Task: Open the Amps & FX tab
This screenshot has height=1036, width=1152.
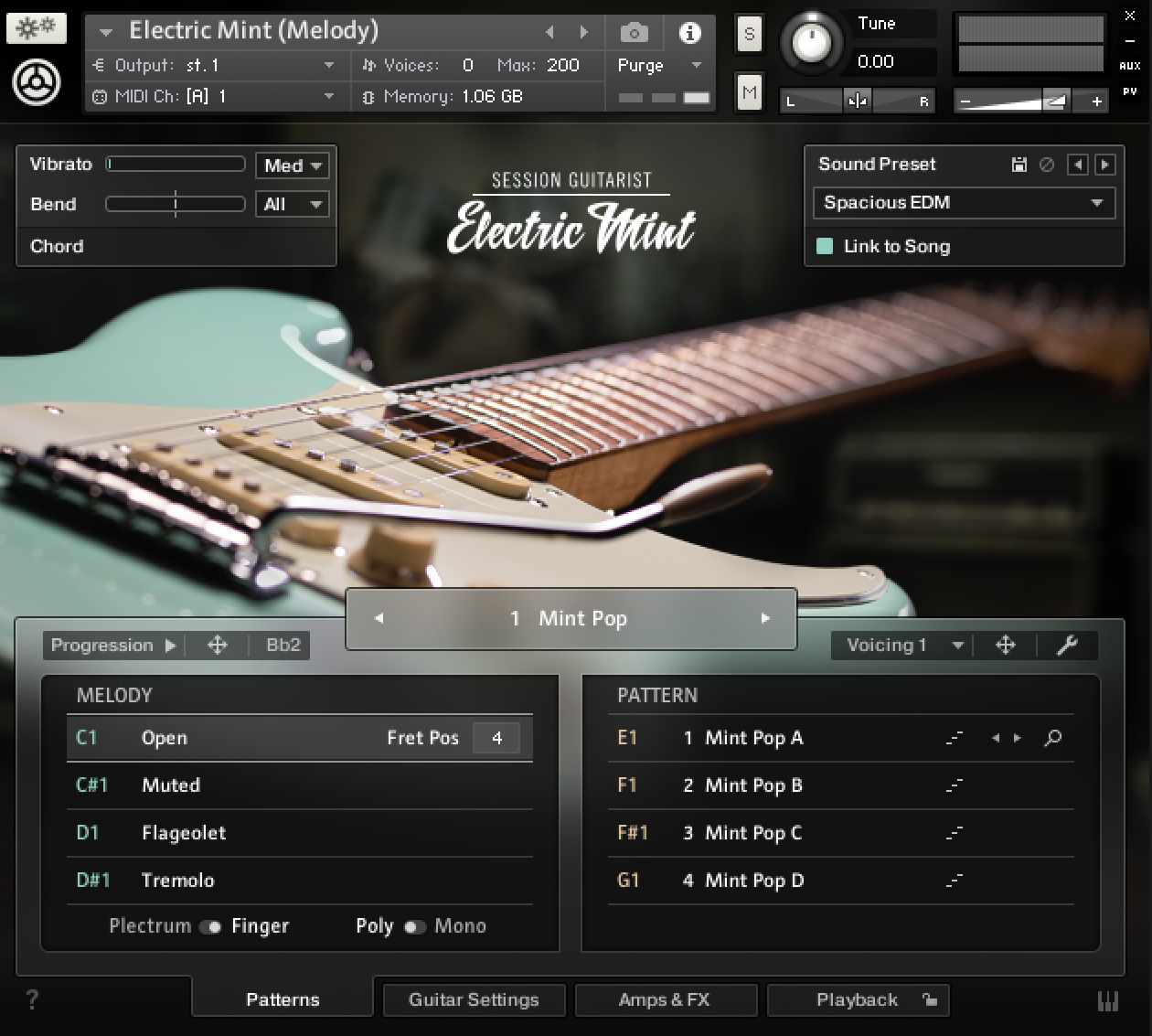Action: (x=667, y=999)
